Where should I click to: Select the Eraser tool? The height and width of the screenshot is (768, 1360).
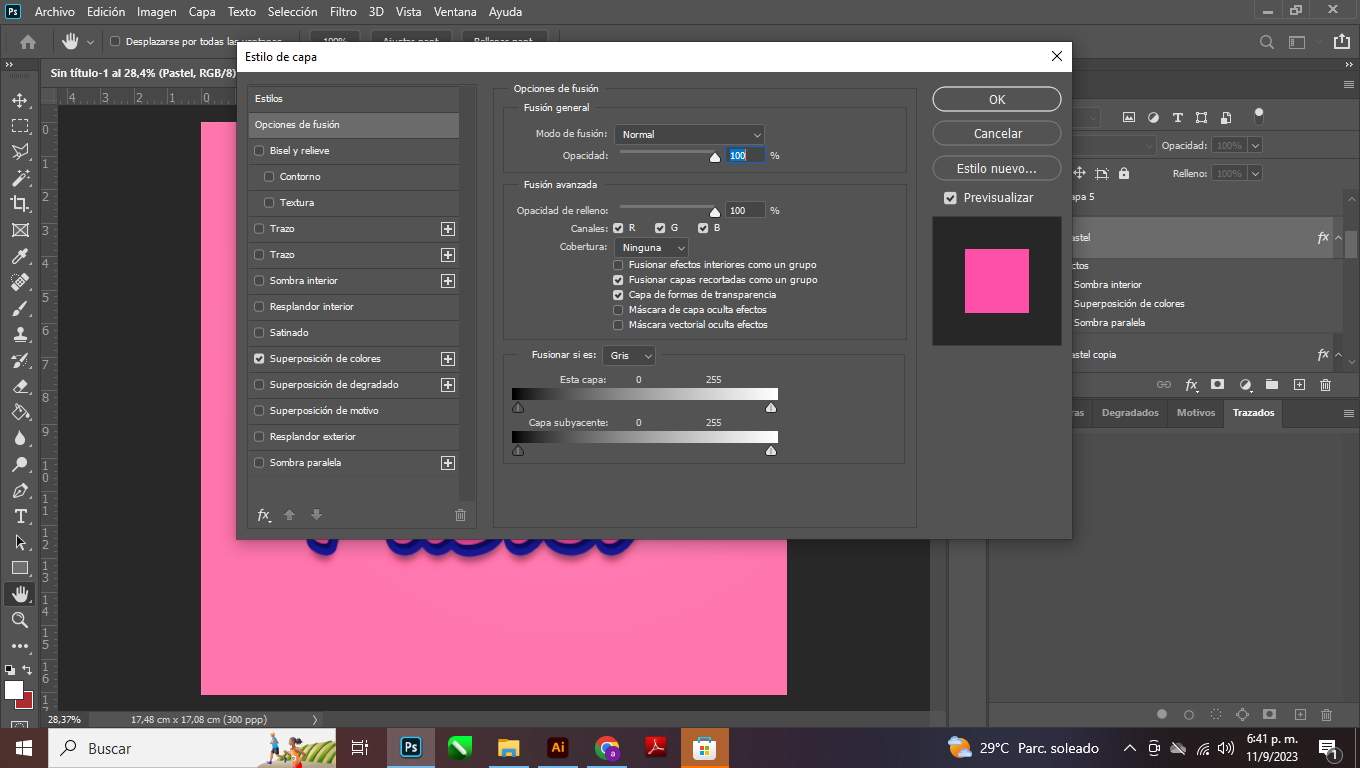pos(20,386)
